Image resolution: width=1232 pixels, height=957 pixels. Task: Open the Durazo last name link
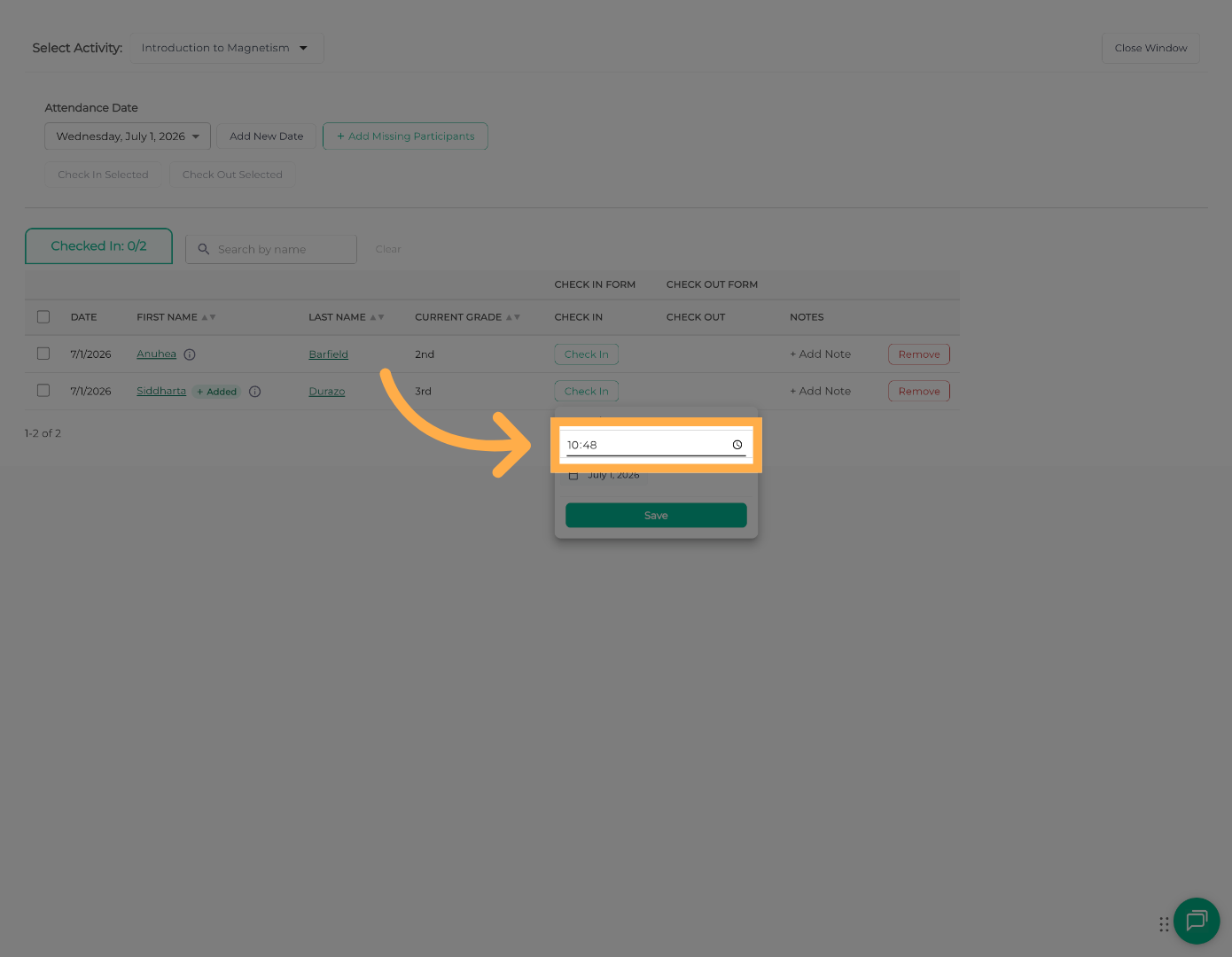[327, 392]
